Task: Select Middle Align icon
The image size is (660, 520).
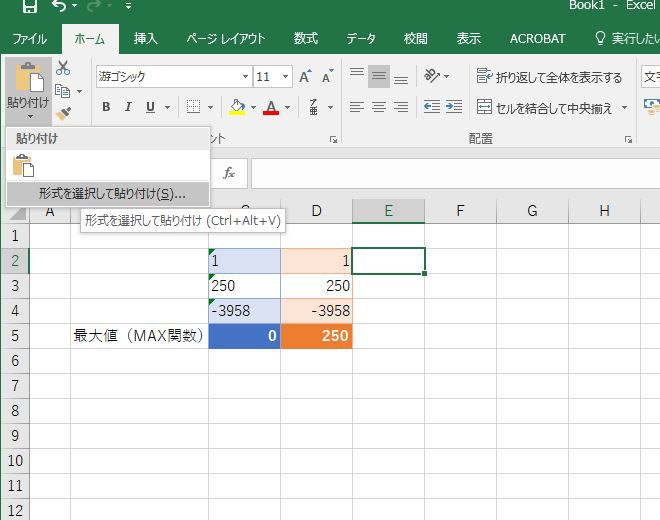Action: (x=379, y=76)
